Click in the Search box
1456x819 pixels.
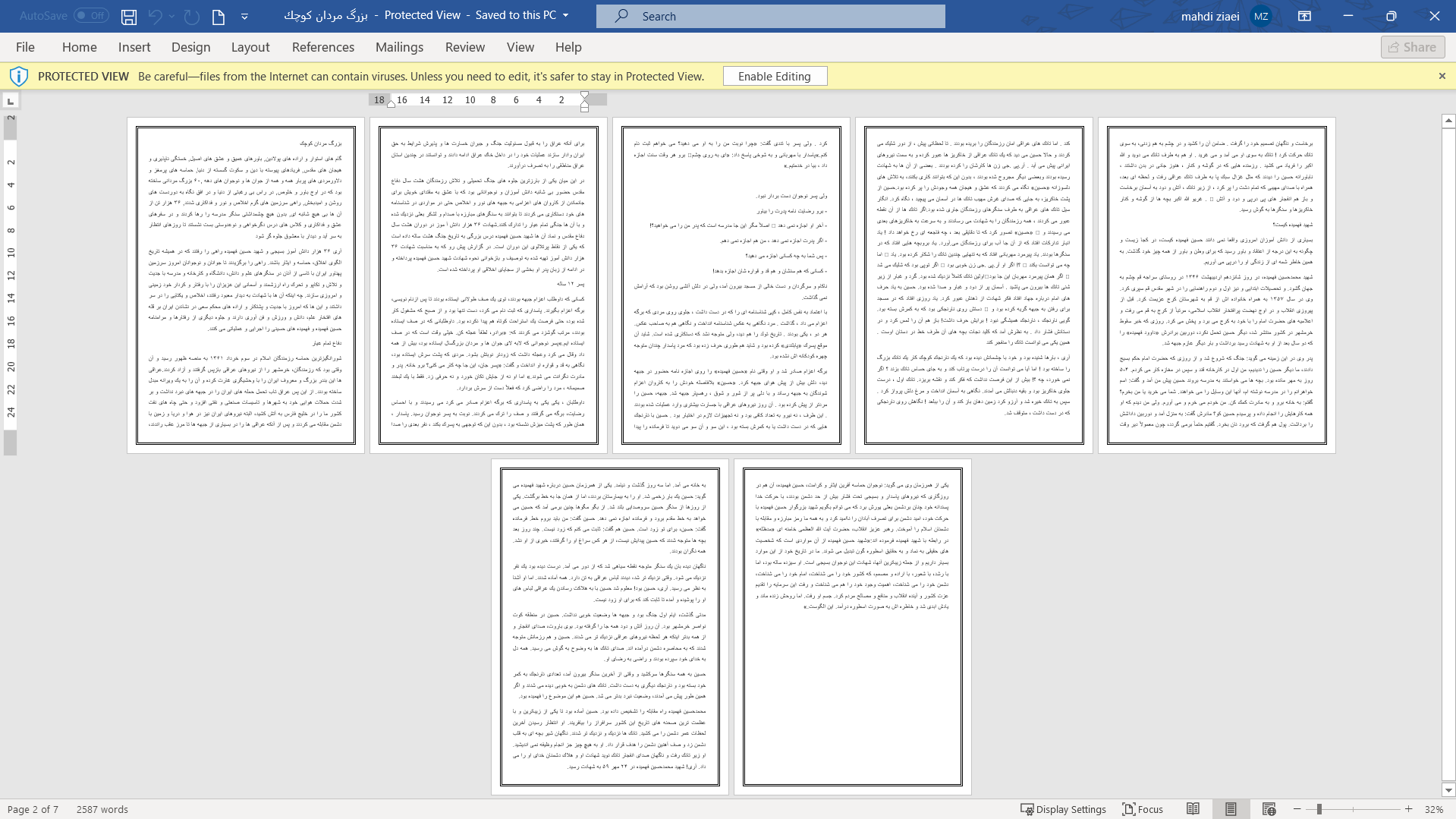(x=770, y=16)
